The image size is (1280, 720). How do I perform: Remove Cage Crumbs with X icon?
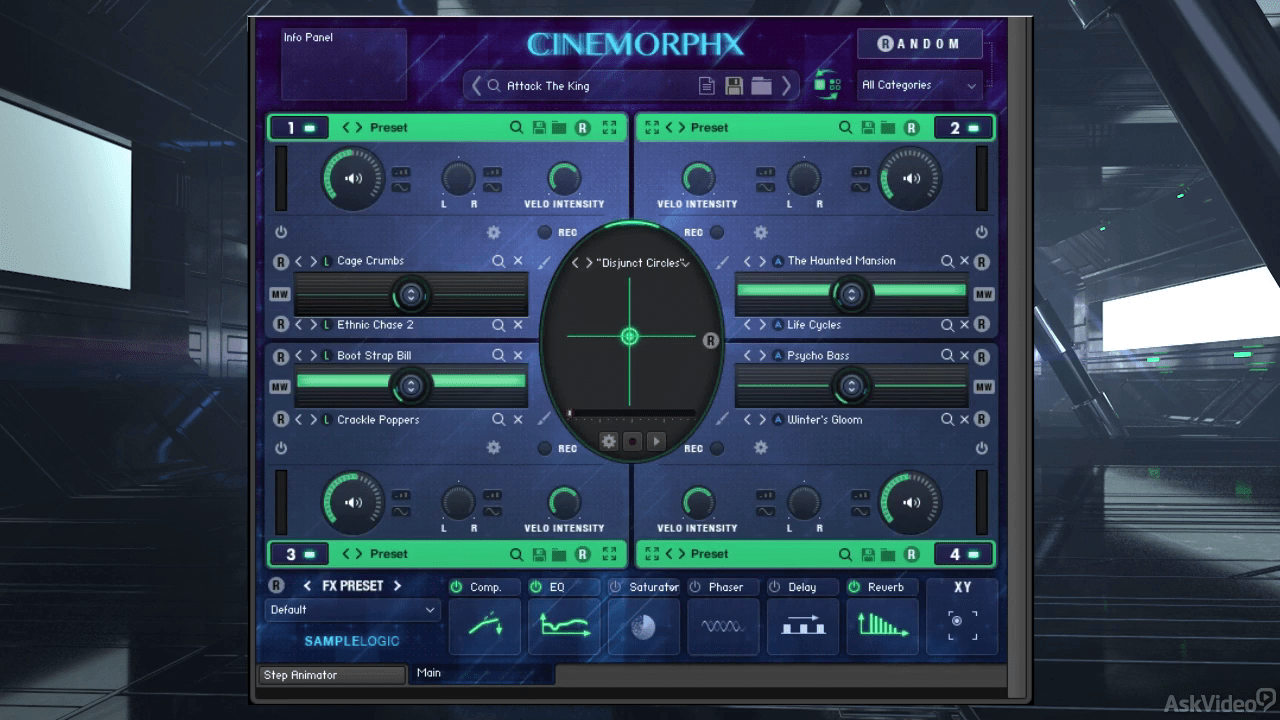[x=518, y=261]
